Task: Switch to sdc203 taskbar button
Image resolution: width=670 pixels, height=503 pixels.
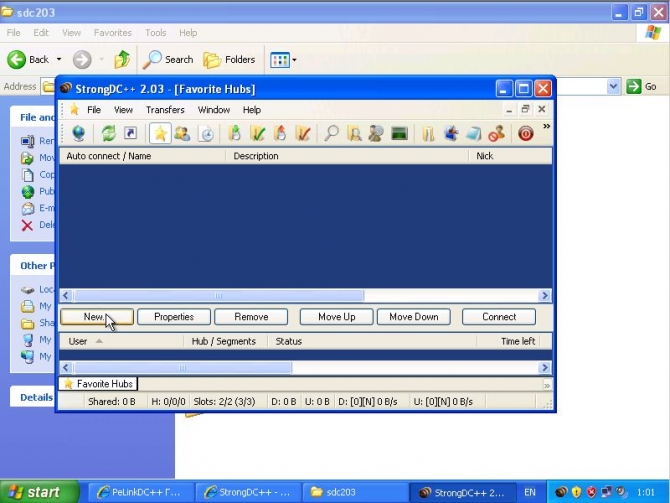Action: pyautogui.click(x=355, y=492)
